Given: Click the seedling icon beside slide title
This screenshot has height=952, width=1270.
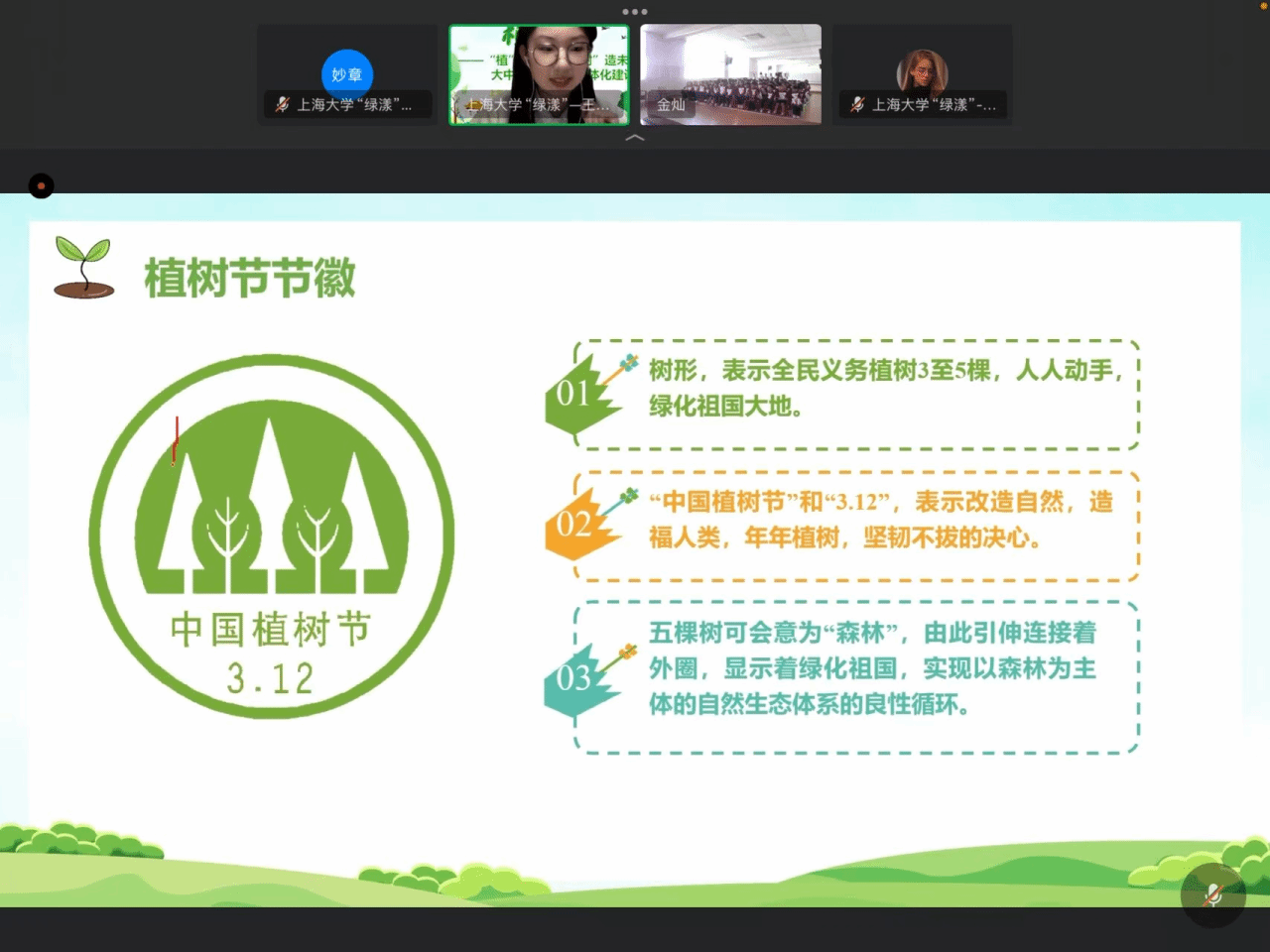Looking at the screenshot, I should tap(83, 268).
